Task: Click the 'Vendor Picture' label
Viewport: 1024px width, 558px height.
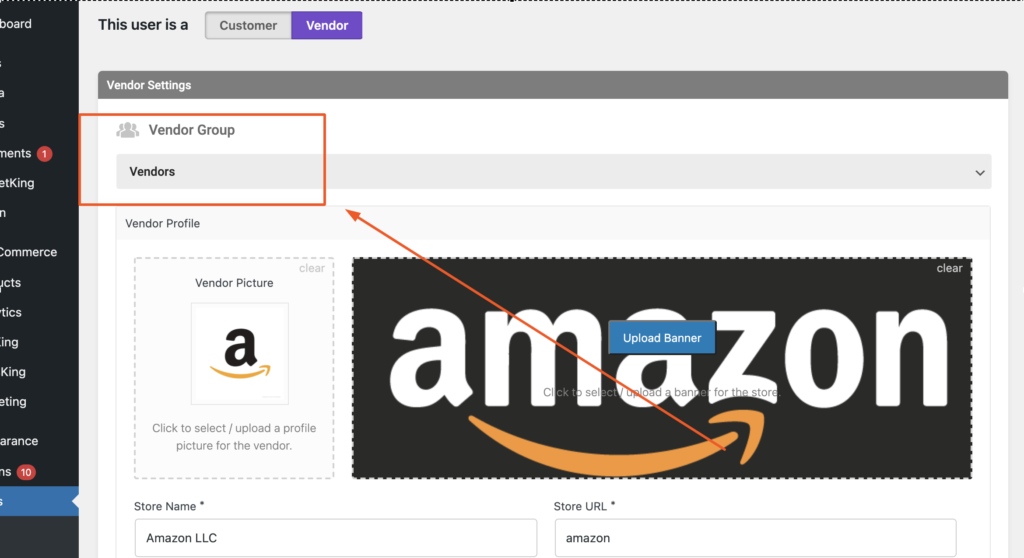Action: (x=234, y=283)
